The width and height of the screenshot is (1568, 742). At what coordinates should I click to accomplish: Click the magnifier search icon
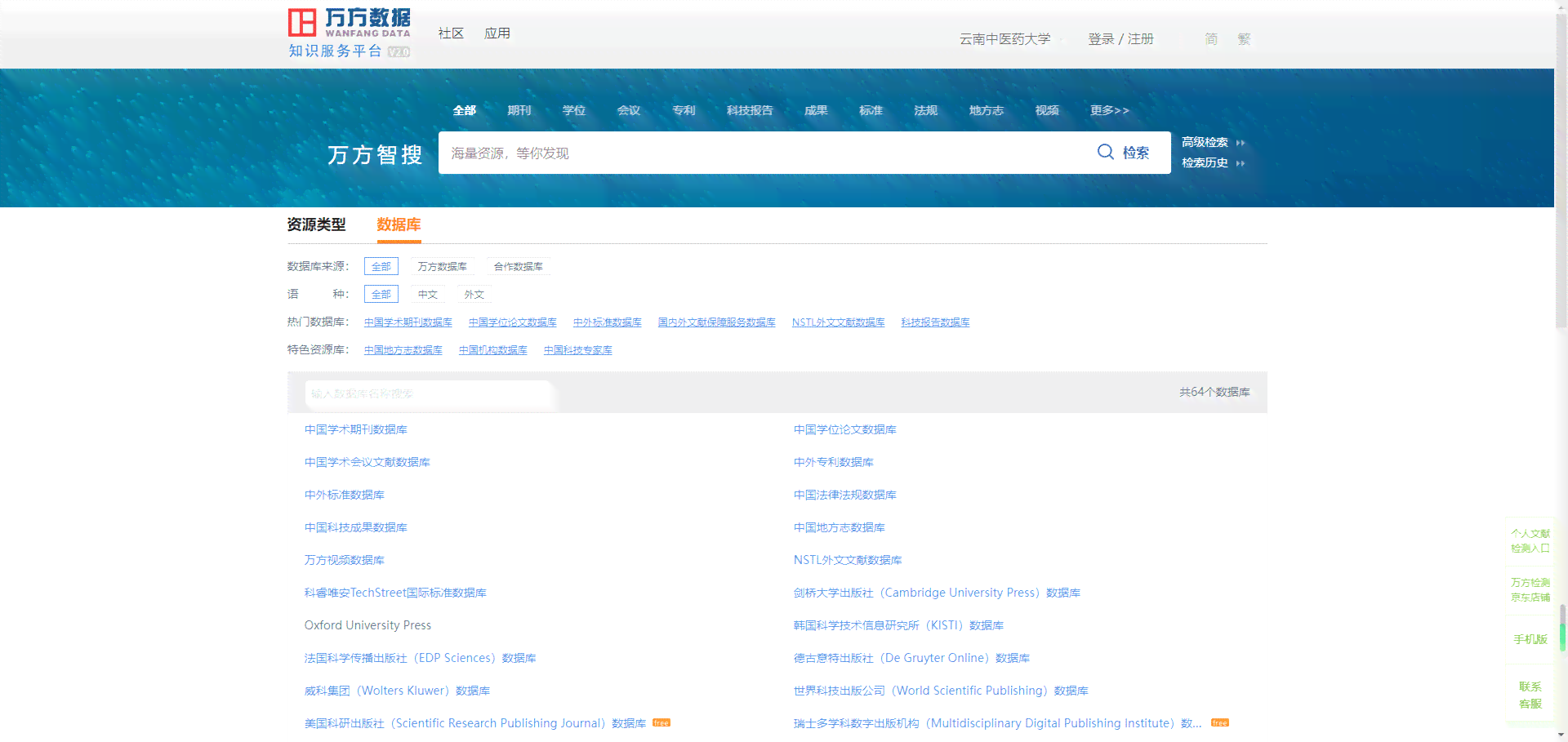click(1105, 152)
